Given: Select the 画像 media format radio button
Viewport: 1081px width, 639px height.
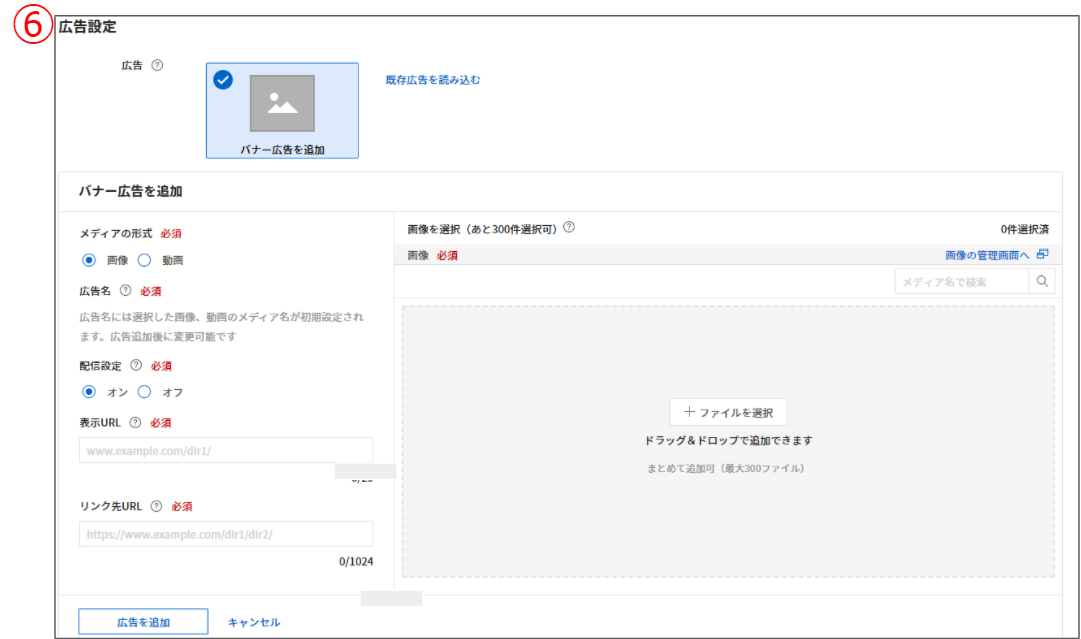Looking at the screenshot, I should tap(89, 260).
